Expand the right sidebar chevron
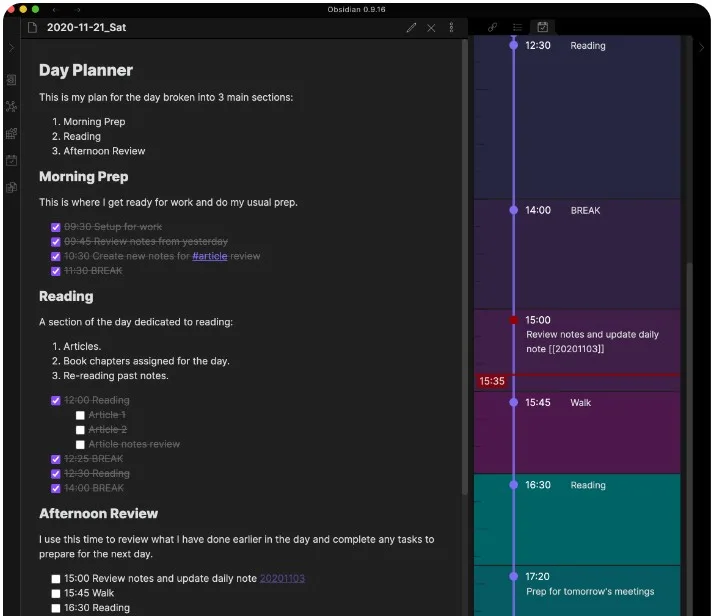Screen dimensions: 714x616 (701, 47)
